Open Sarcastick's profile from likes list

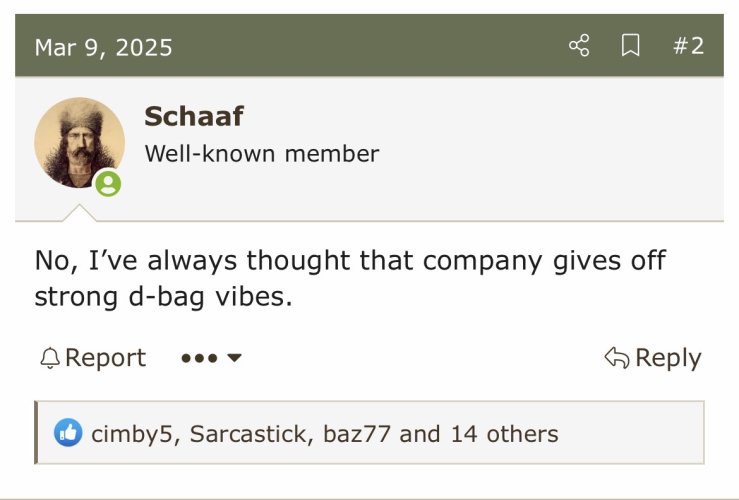(x=248, y=434)
